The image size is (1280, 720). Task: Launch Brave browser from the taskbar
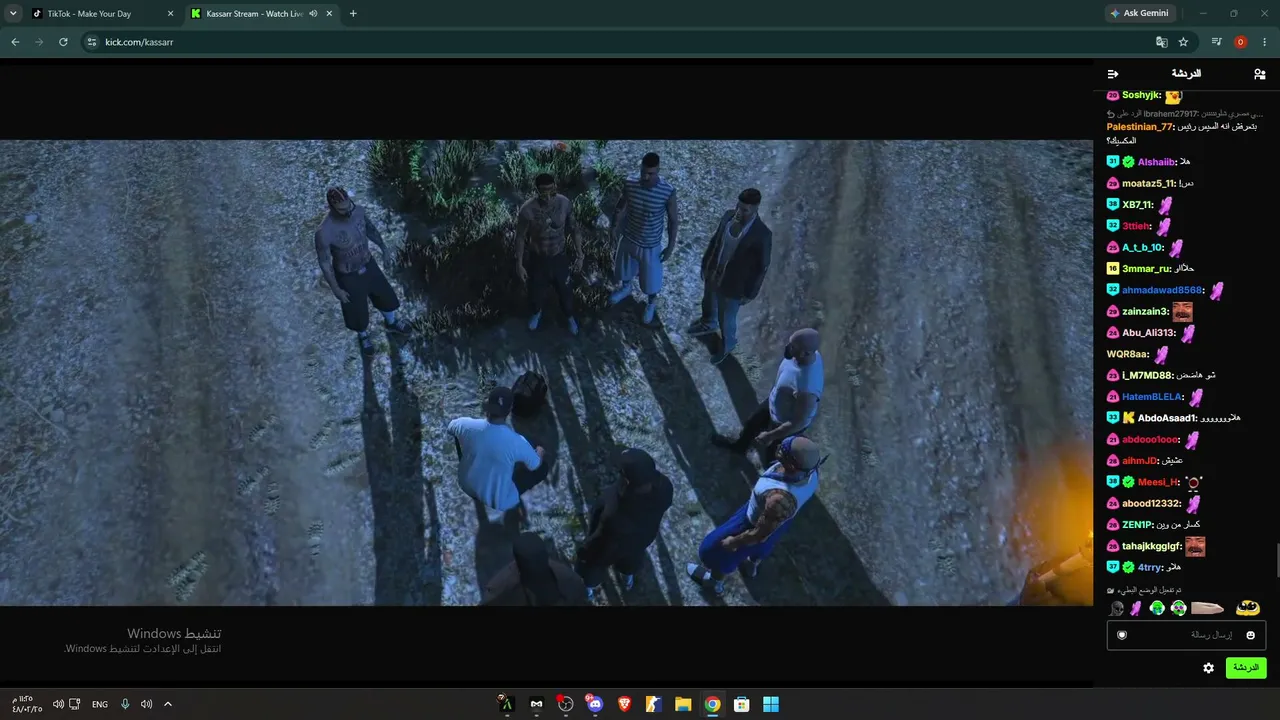pyautogui.click(x=624, y=704)
